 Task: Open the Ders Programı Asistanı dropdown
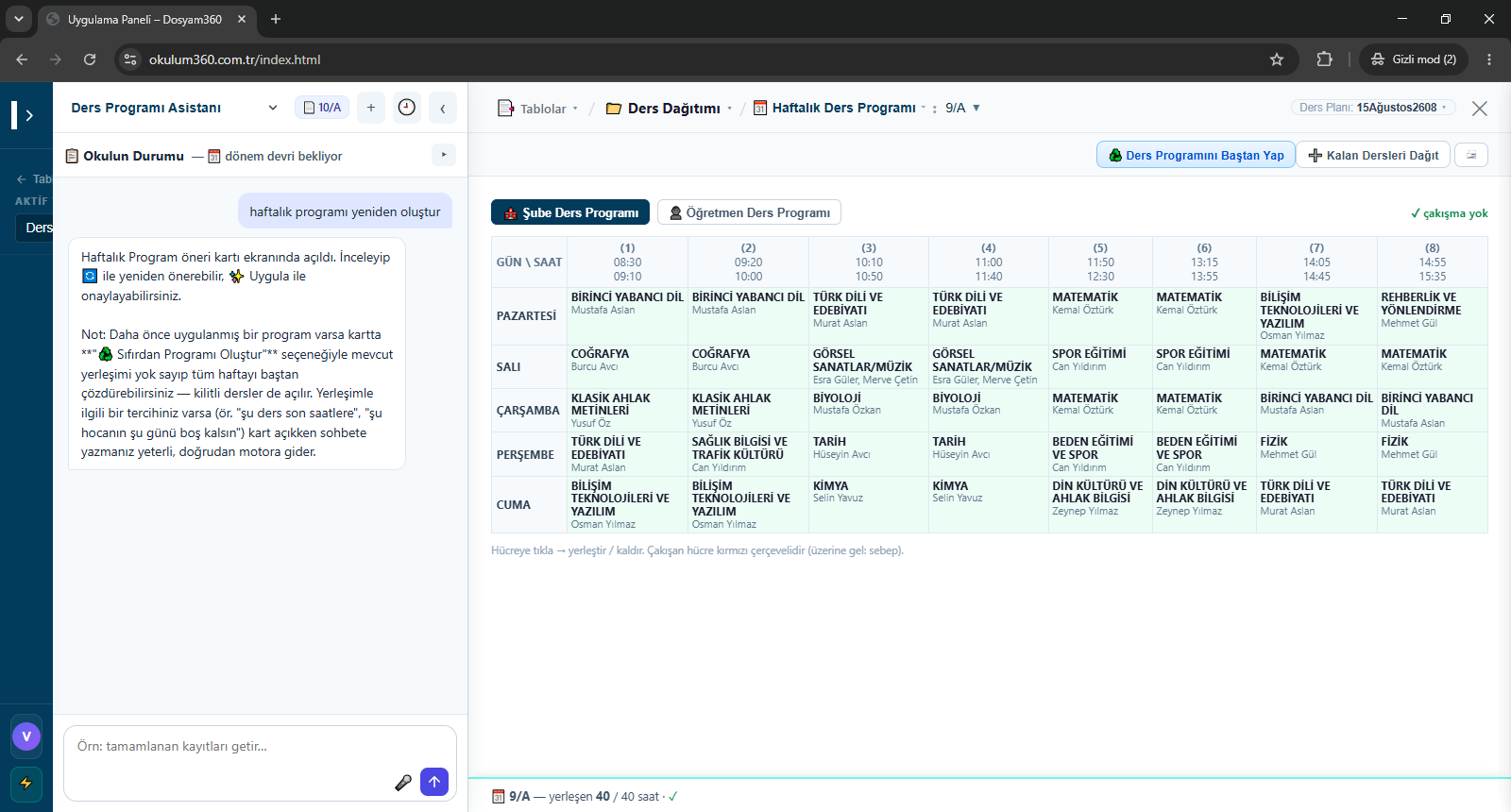175,108
